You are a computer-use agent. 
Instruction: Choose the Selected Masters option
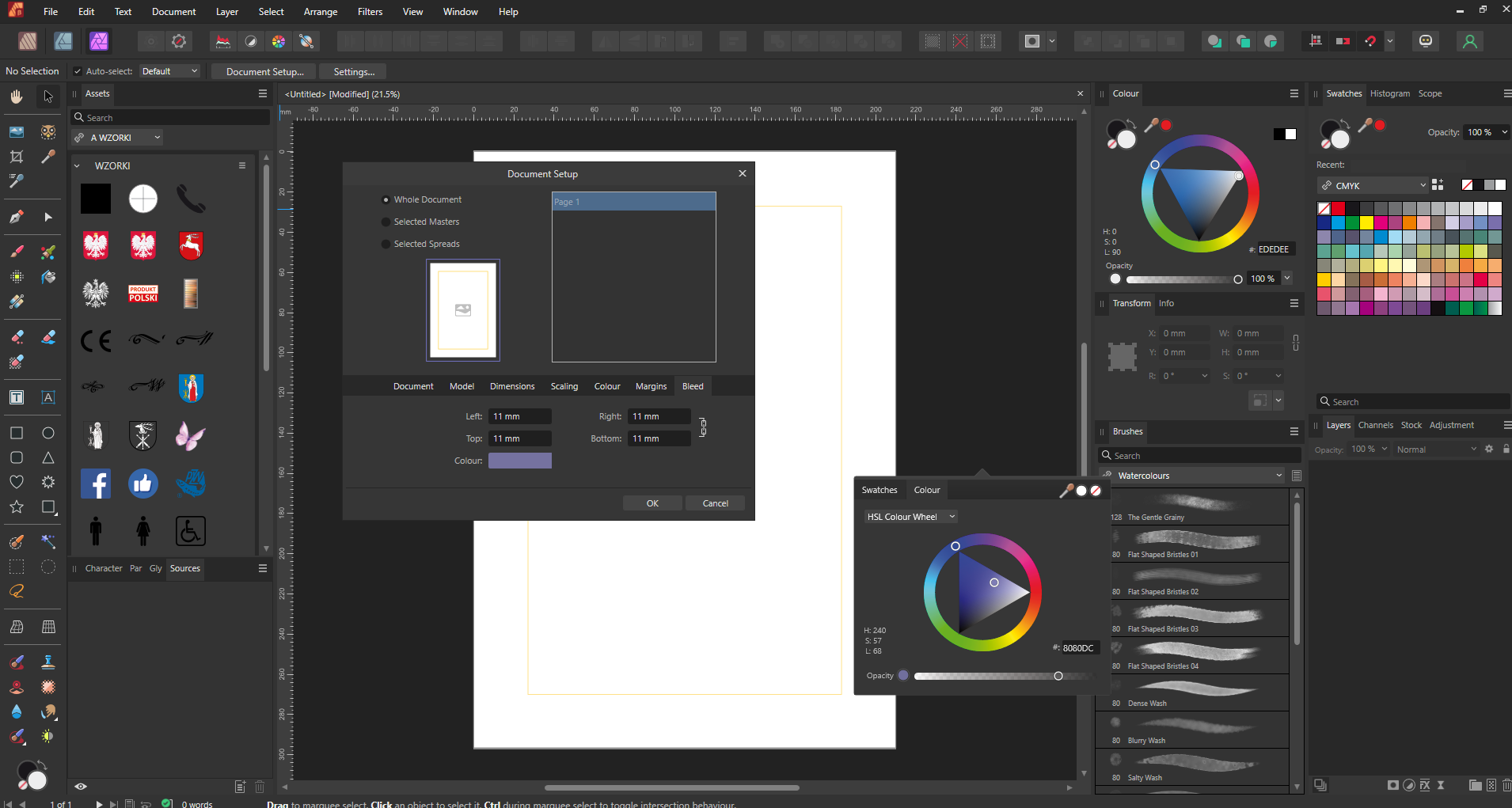(x=386, y=222)
